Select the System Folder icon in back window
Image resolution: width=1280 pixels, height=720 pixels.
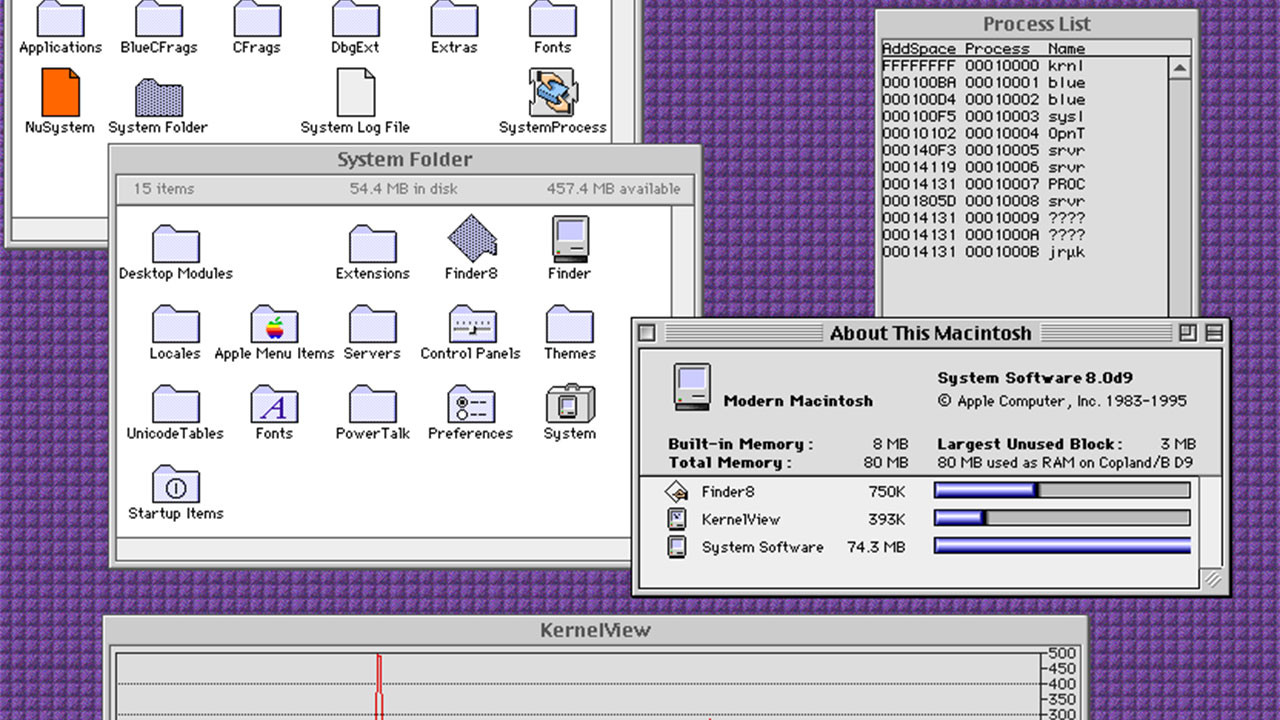pyautogui.click(x=158, y=97)
